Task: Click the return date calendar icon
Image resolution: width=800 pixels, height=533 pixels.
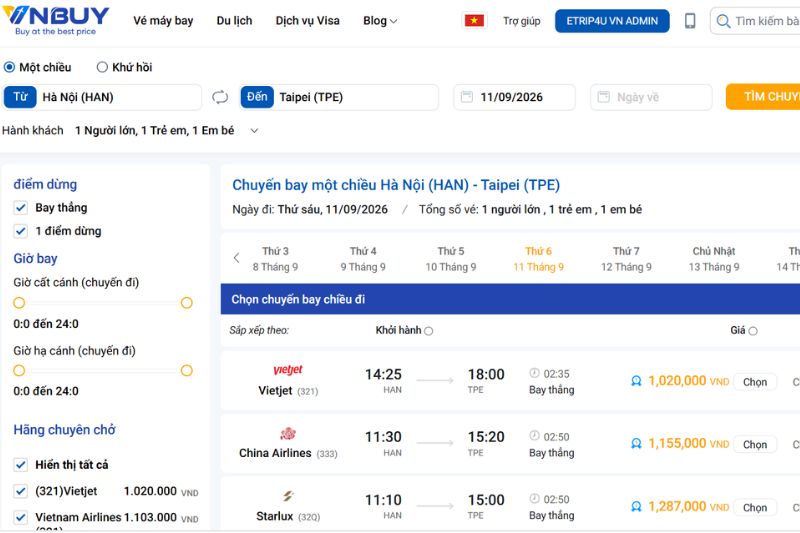Action: (604, 96)
